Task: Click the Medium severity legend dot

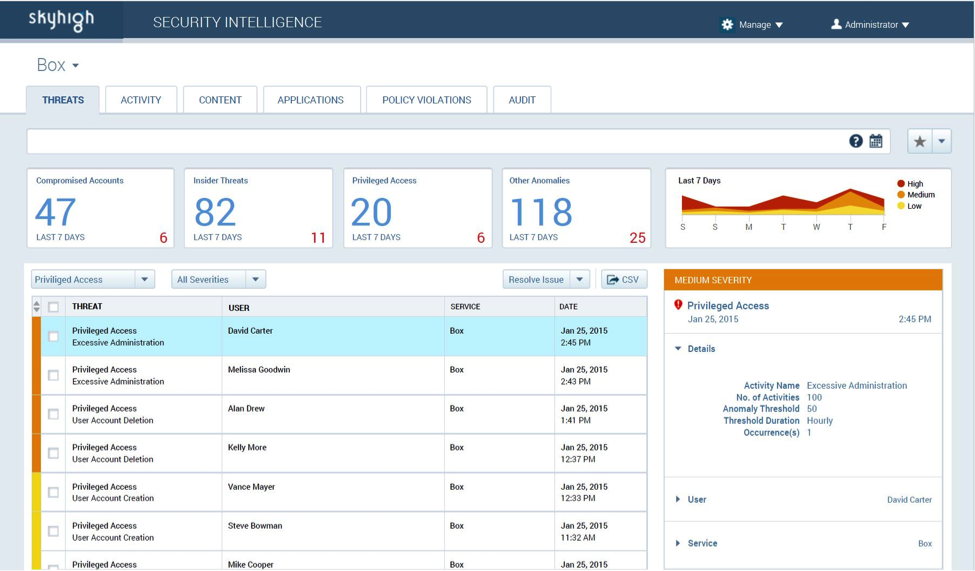Action: pyautogui.click(x=900, y=195)
